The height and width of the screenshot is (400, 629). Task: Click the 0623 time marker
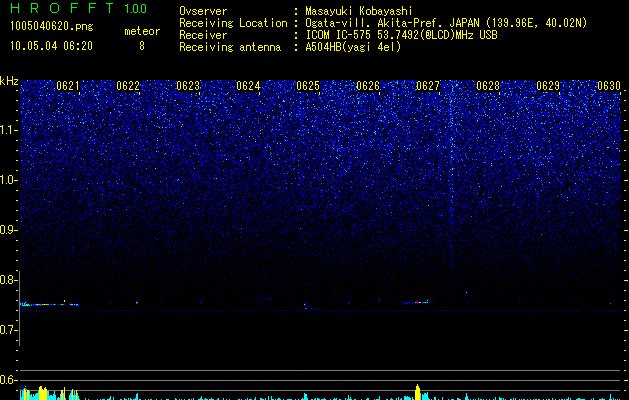[188, 85]
